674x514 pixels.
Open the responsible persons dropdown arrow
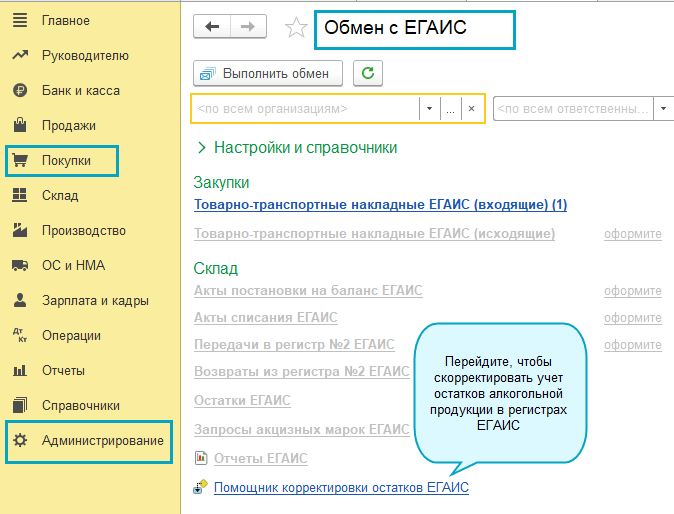(663, 109)
